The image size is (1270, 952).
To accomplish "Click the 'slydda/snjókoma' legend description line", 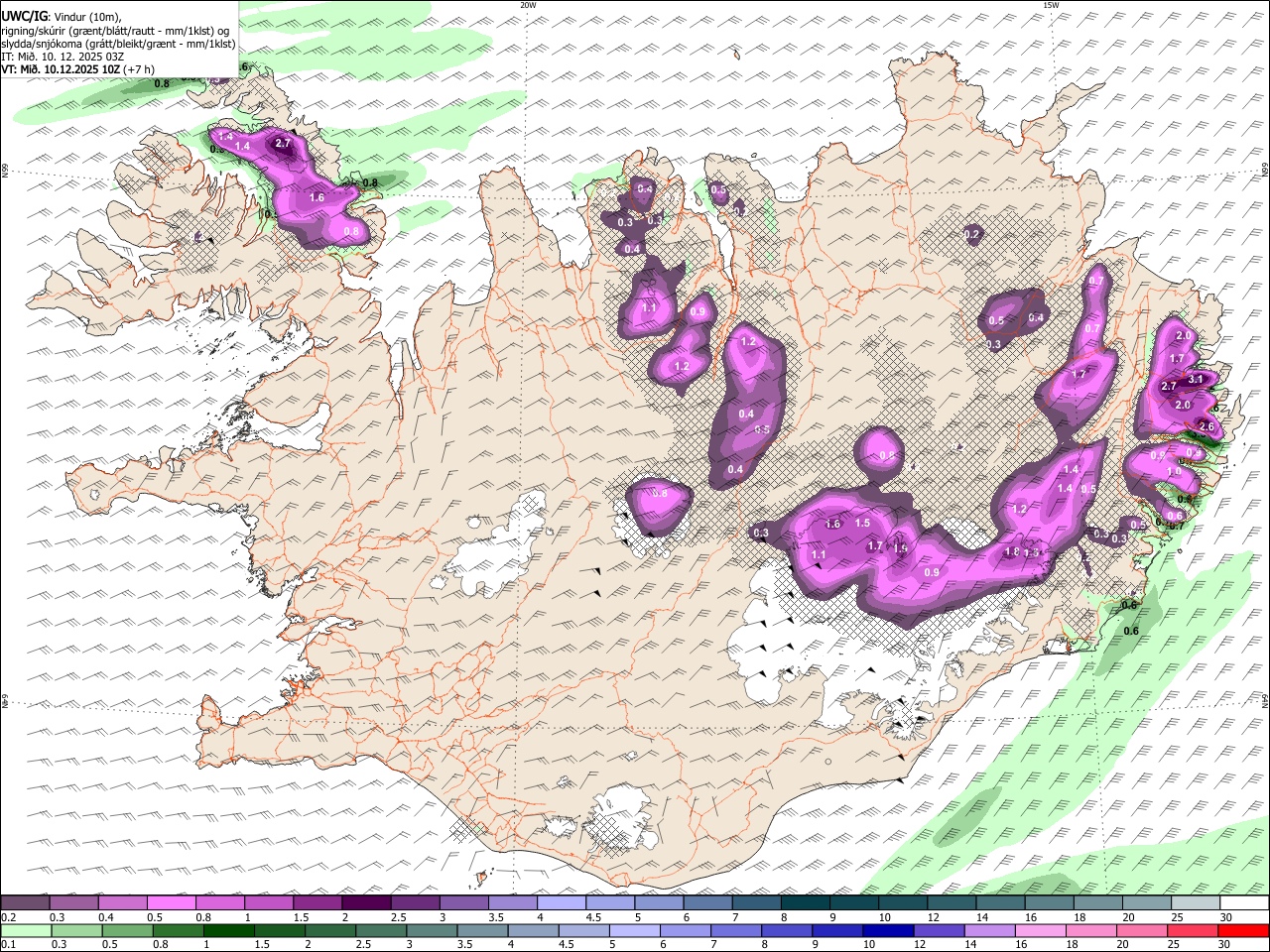I will click(119, 44).
